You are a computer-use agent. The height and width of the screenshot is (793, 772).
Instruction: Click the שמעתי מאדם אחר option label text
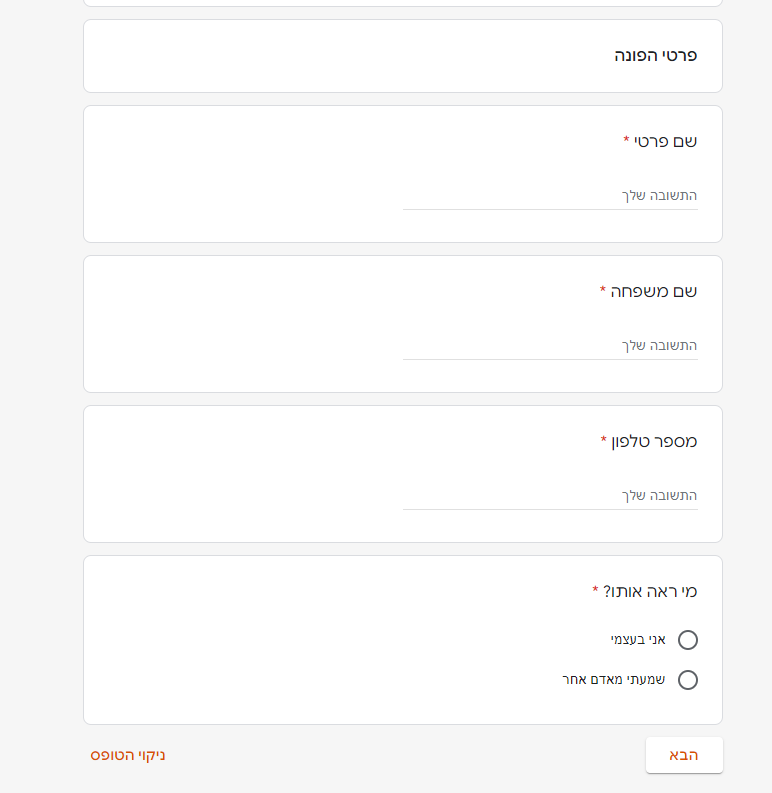pos(613,680)
